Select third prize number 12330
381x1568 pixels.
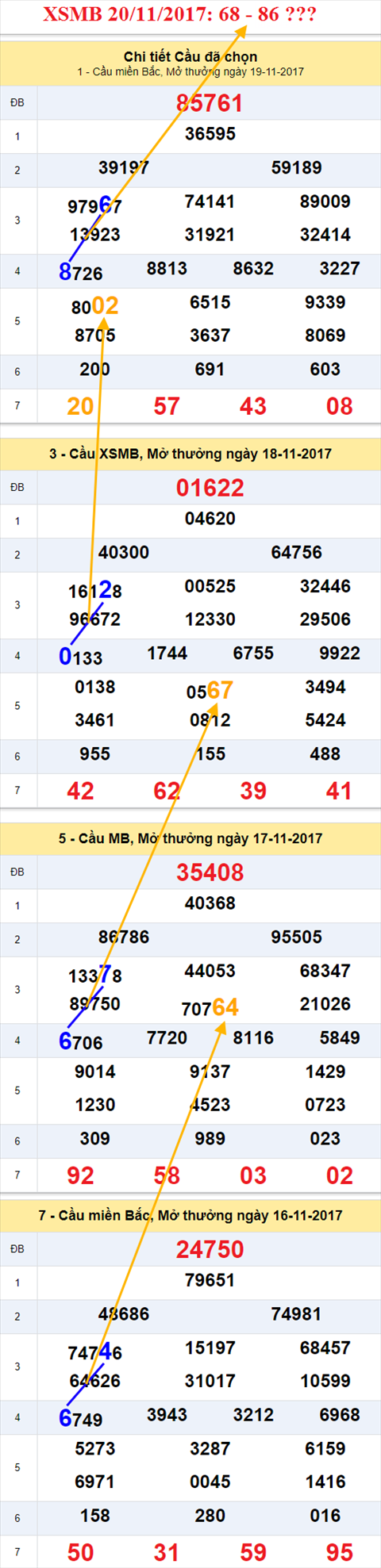[x=210, y=619]
